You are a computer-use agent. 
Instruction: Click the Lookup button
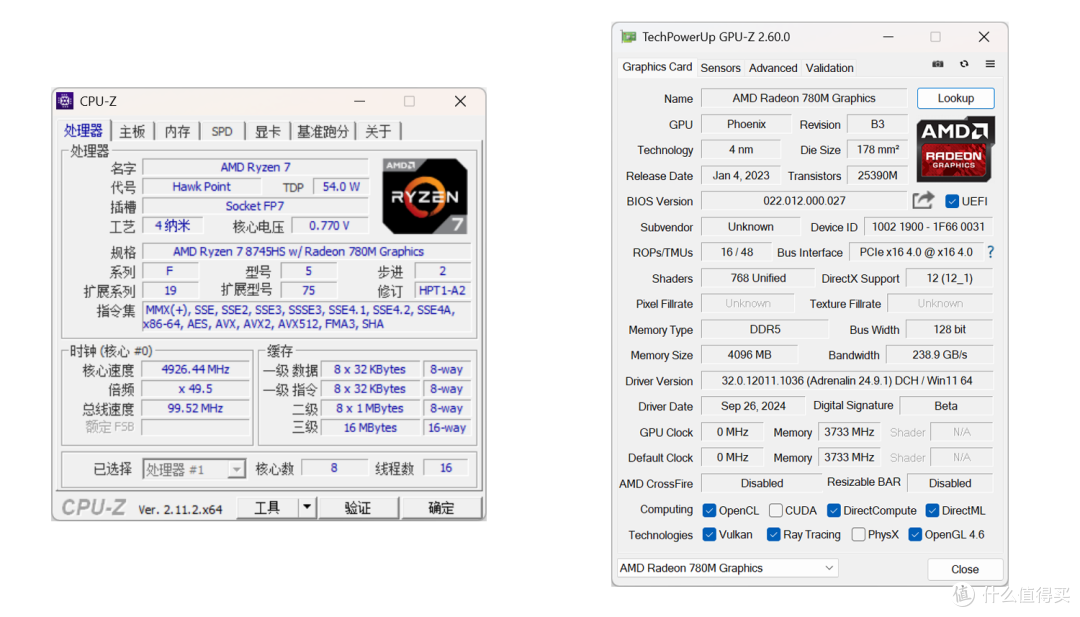pyautogui.click(x=954, y=98)
